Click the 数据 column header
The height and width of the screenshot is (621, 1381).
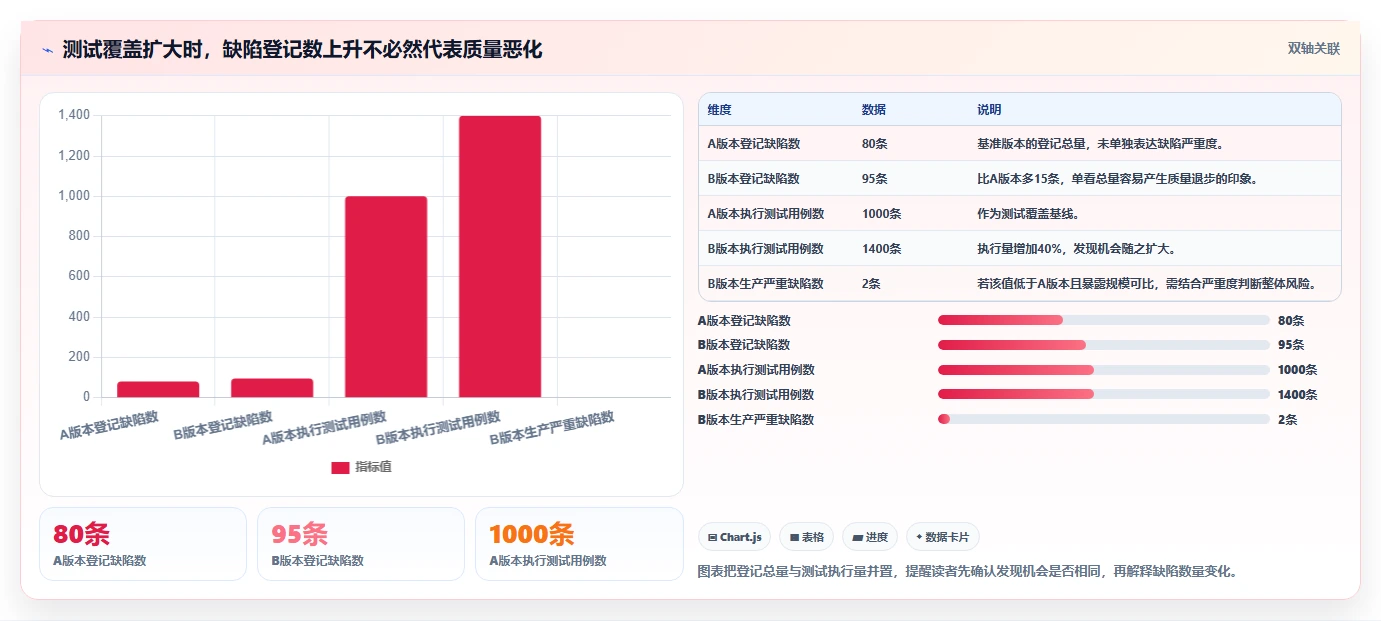874,110
